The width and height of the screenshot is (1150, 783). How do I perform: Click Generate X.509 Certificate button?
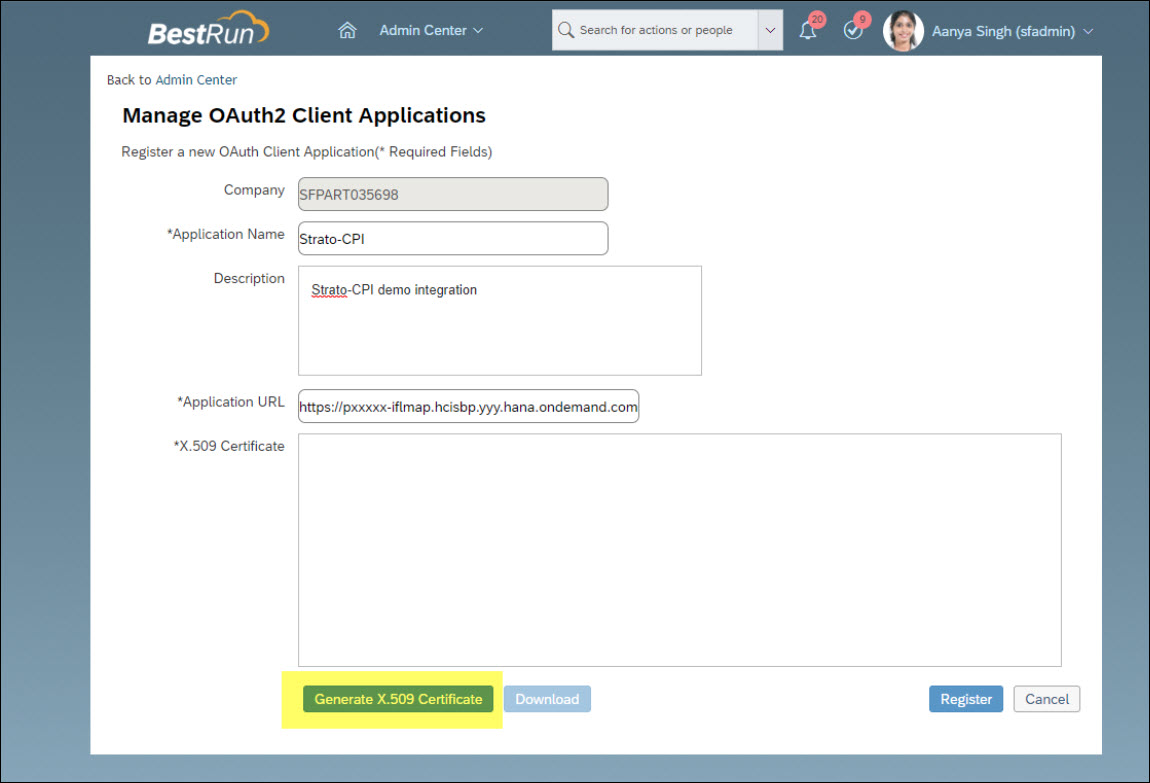[398, 699]
